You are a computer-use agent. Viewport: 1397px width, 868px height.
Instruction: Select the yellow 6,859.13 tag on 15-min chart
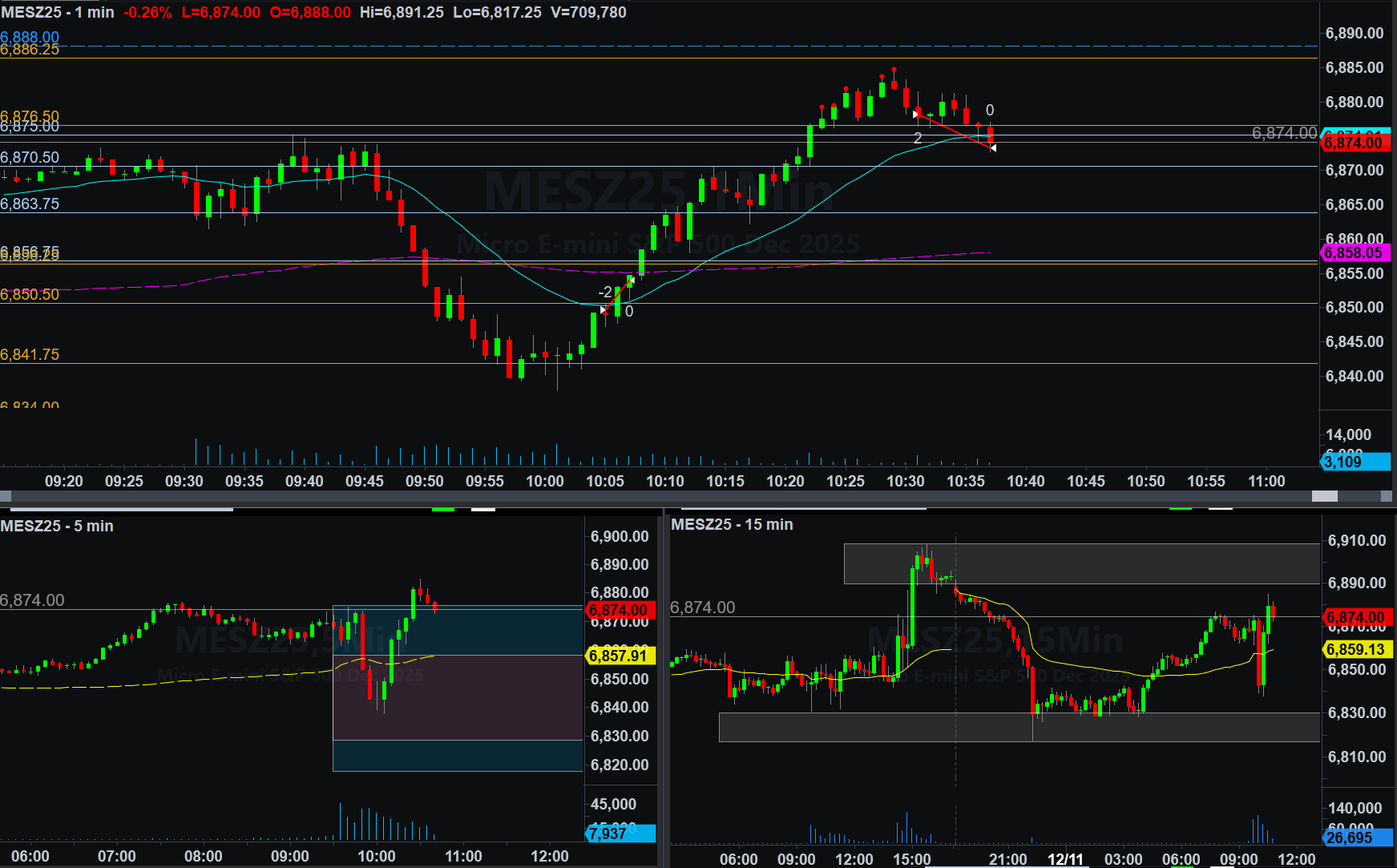coord(1356,649)
